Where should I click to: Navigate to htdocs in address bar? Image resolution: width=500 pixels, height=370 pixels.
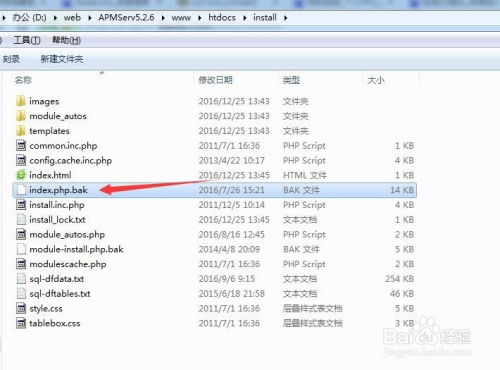point(222,18)
